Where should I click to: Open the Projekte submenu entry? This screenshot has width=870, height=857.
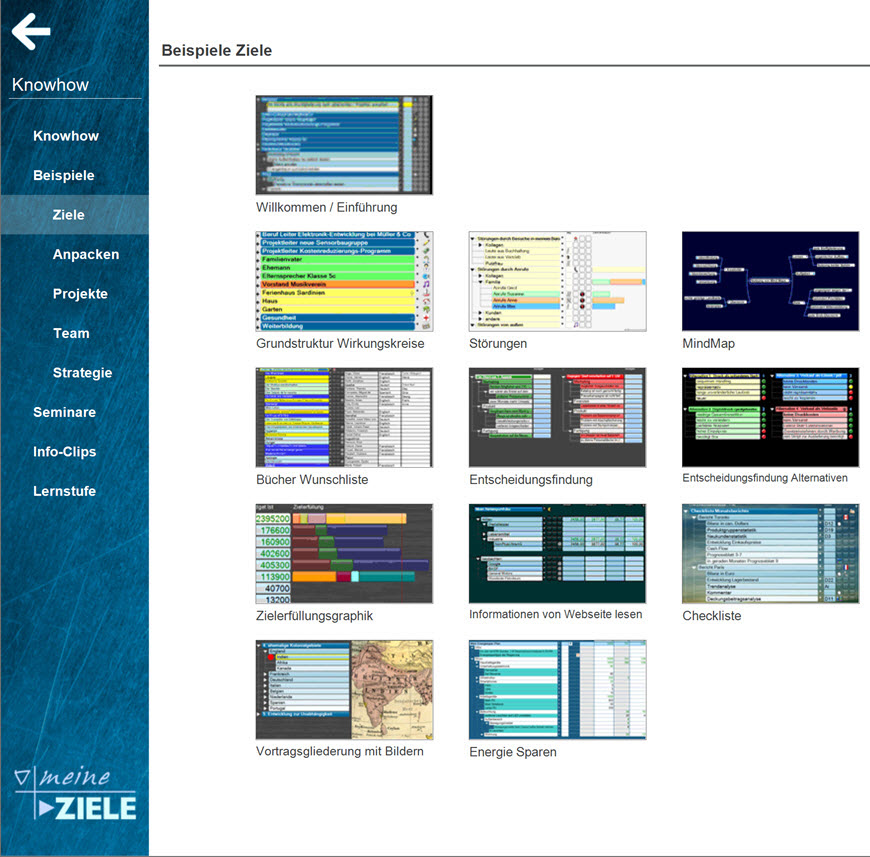(80, 294)
